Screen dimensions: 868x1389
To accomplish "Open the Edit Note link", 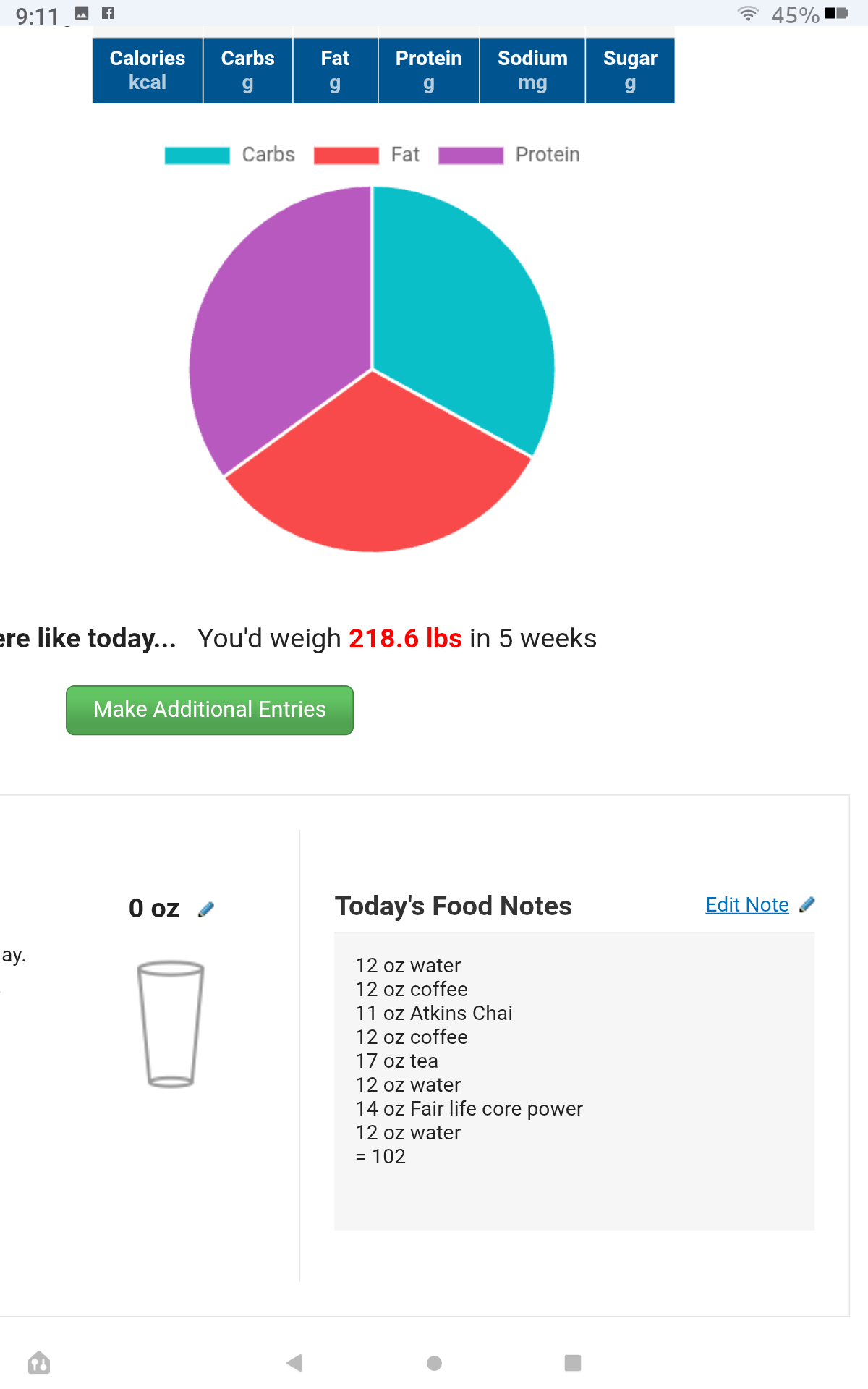I will click(746, 904).
